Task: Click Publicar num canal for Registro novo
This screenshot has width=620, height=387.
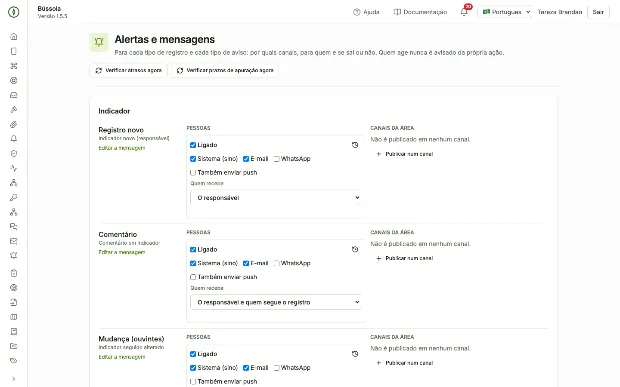Action: pyautogui.click(x=405, y=154)
